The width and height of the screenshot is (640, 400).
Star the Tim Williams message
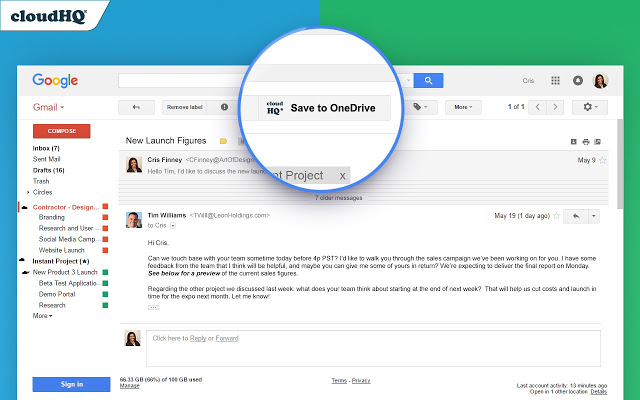pyautogui.click(x=556, y=216)
